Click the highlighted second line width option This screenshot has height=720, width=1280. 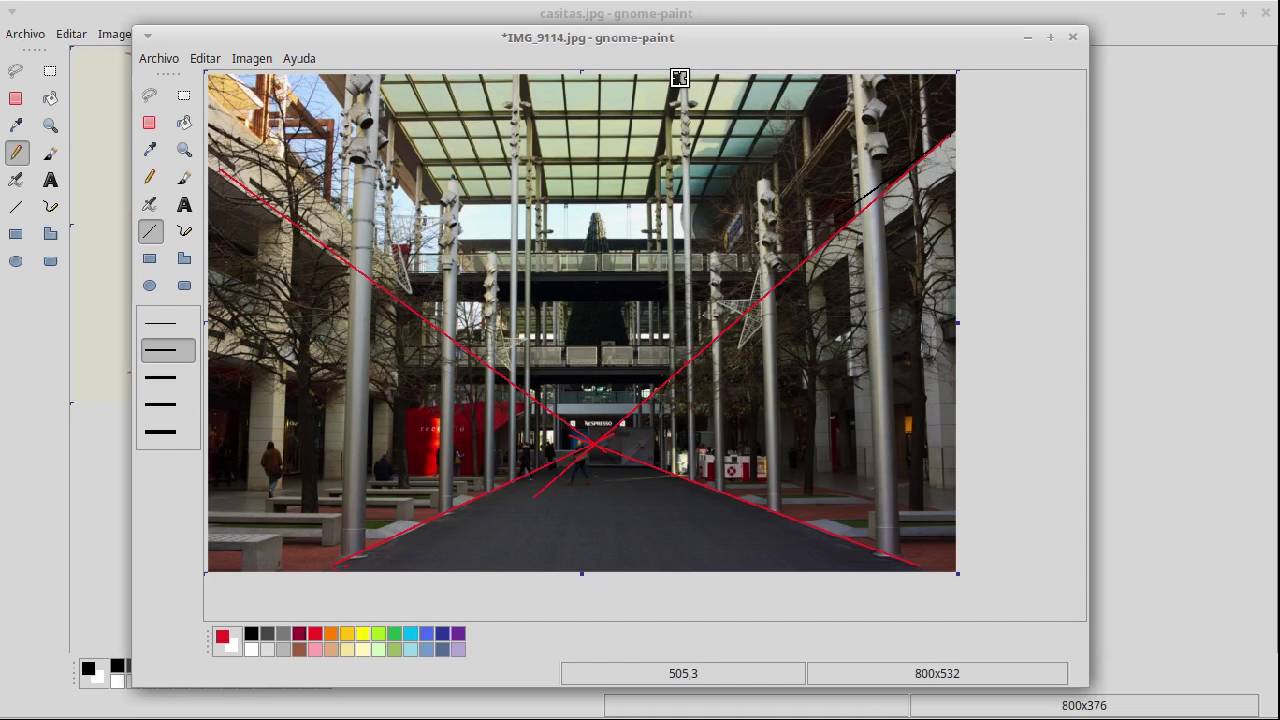[168, 350]
